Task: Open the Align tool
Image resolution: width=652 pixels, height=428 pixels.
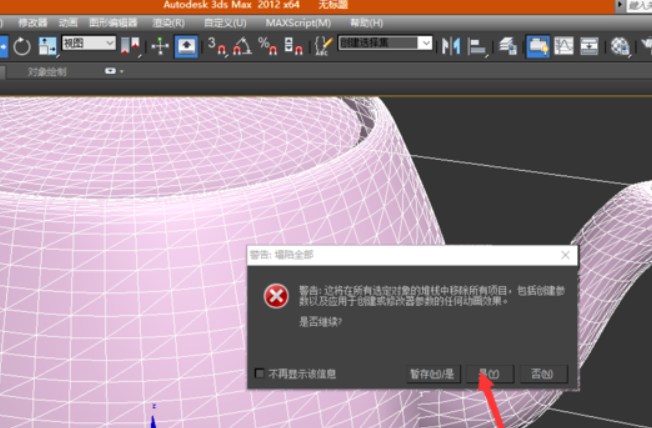Action: click(479, 46)
